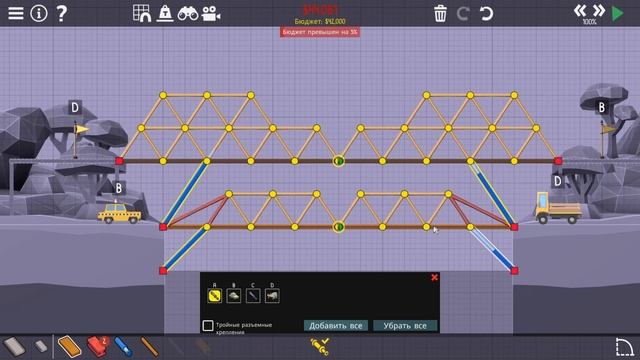Image resolution: width=640 pixels, height=360 pixels.
Task: Delete the bridge with the trash icon
Action: pos(440,13)
